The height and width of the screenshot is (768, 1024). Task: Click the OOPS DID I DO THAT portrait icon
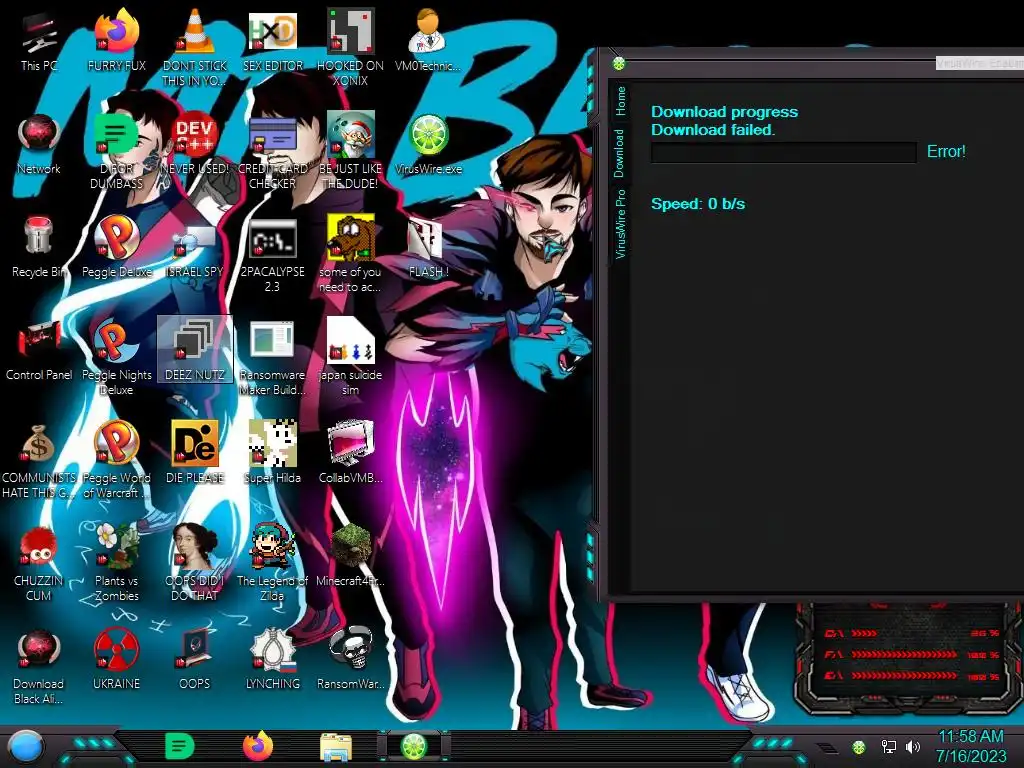195,563
